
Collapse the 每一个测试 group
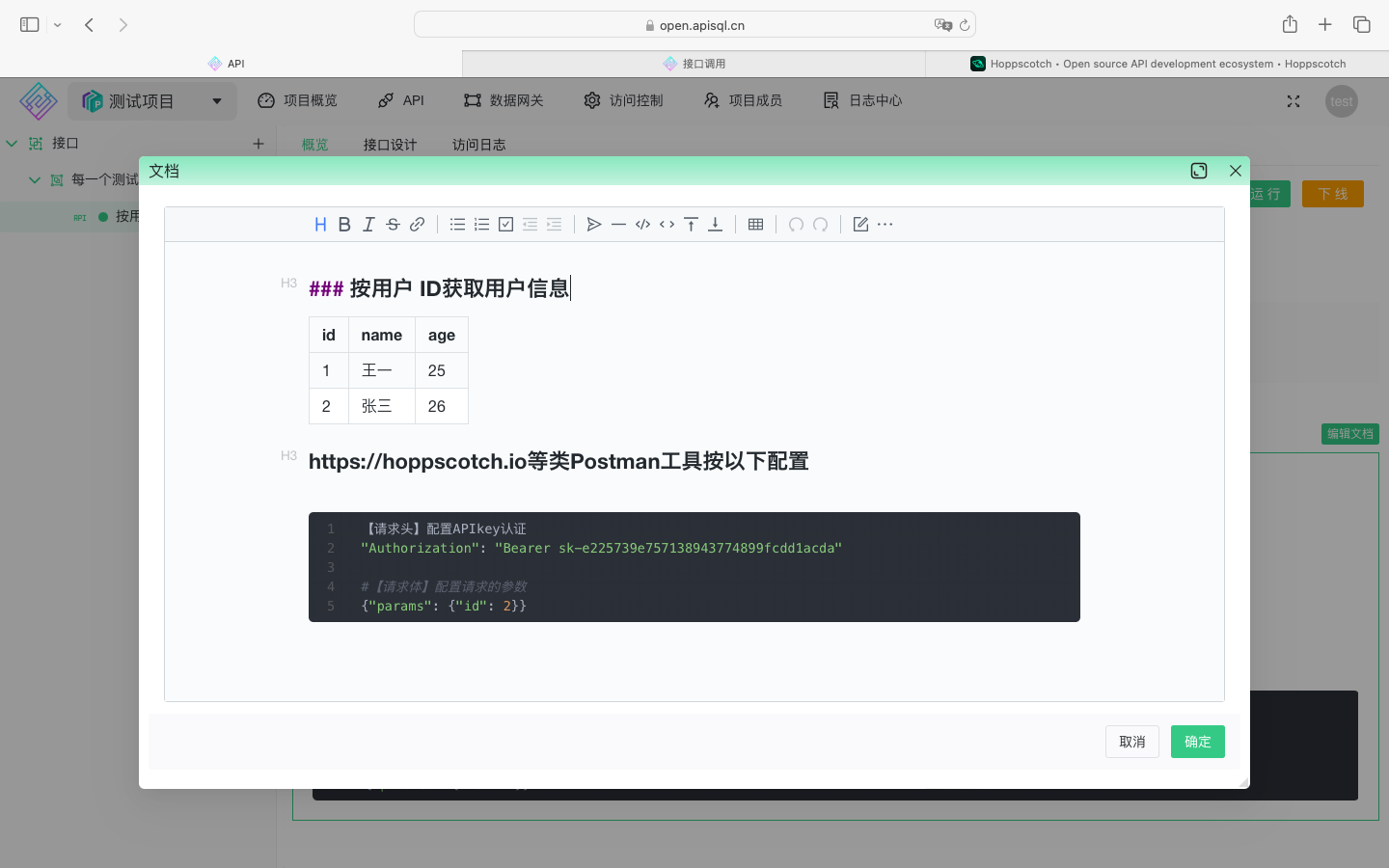(x=34, y=179)
